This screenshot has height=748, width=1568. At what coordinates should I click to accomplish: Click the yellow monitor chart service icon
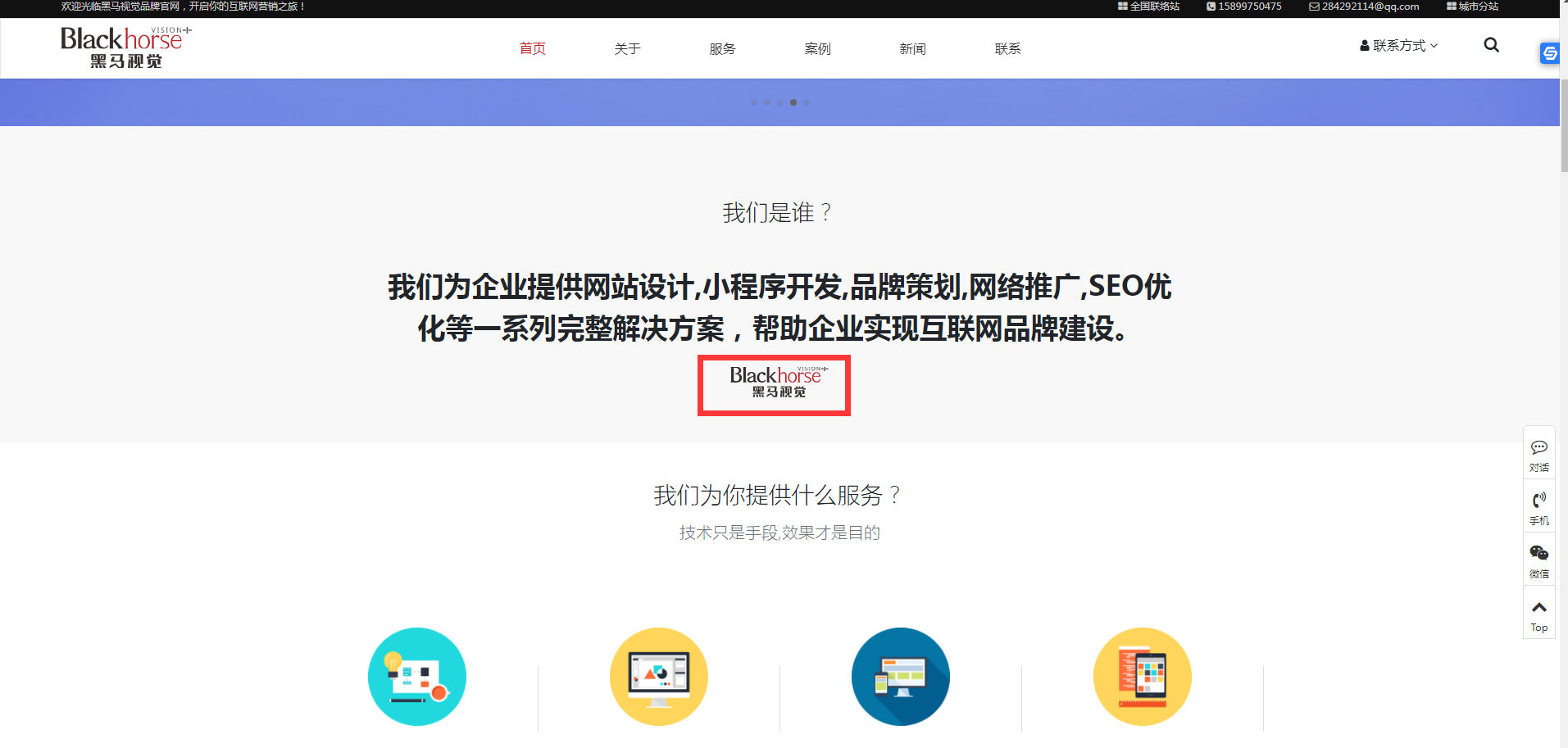tap(659, 677)
